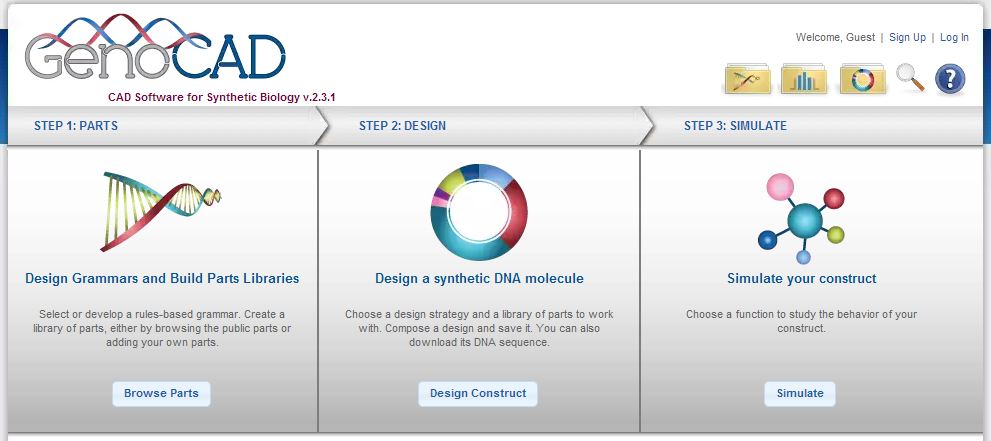Click the magnifying glass search icon
991x441 pixels.
click(x=910, y=78)
